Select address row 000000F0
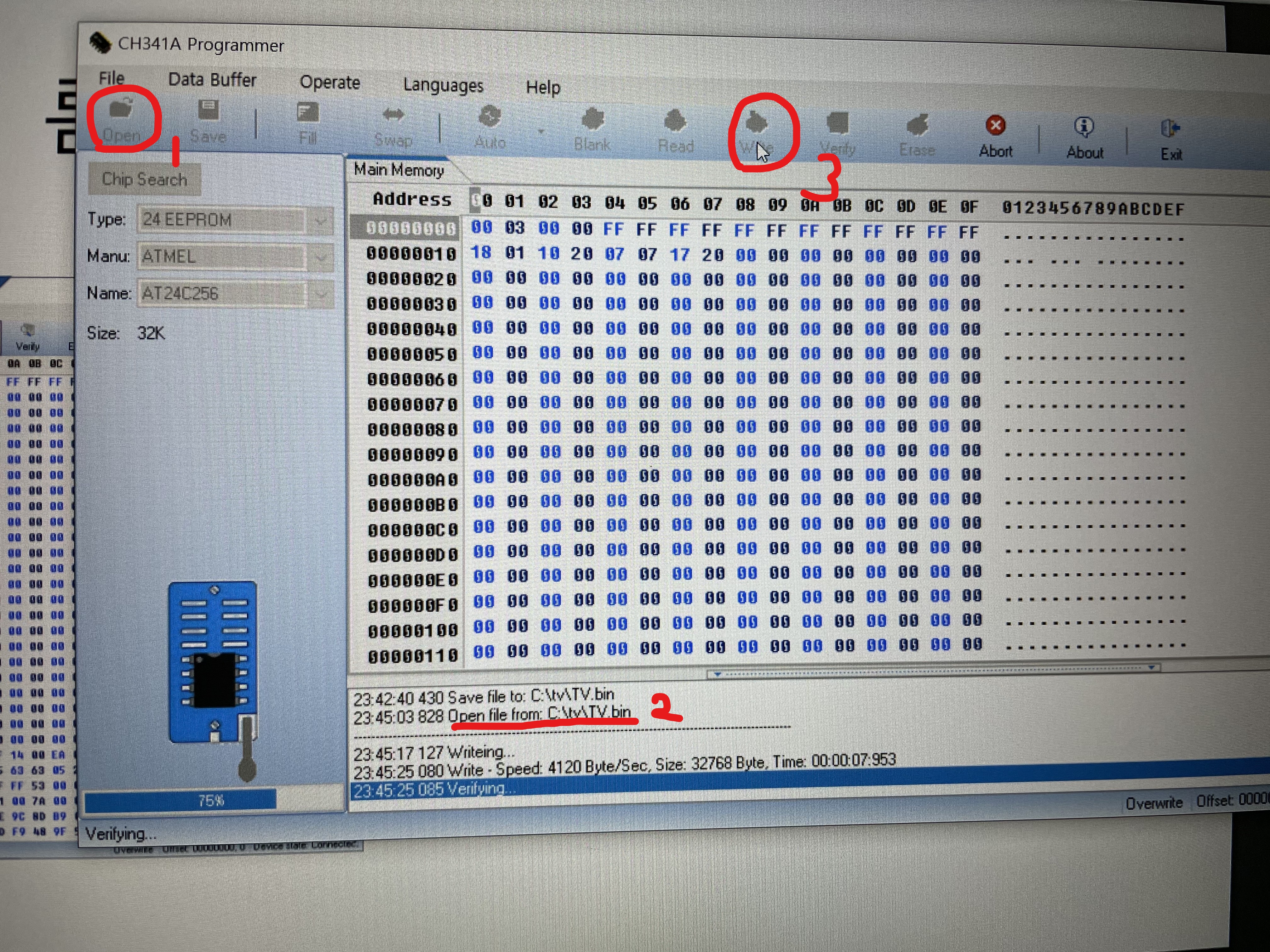The height and width of the screenshot is (952, 1270). click(413, 605)
